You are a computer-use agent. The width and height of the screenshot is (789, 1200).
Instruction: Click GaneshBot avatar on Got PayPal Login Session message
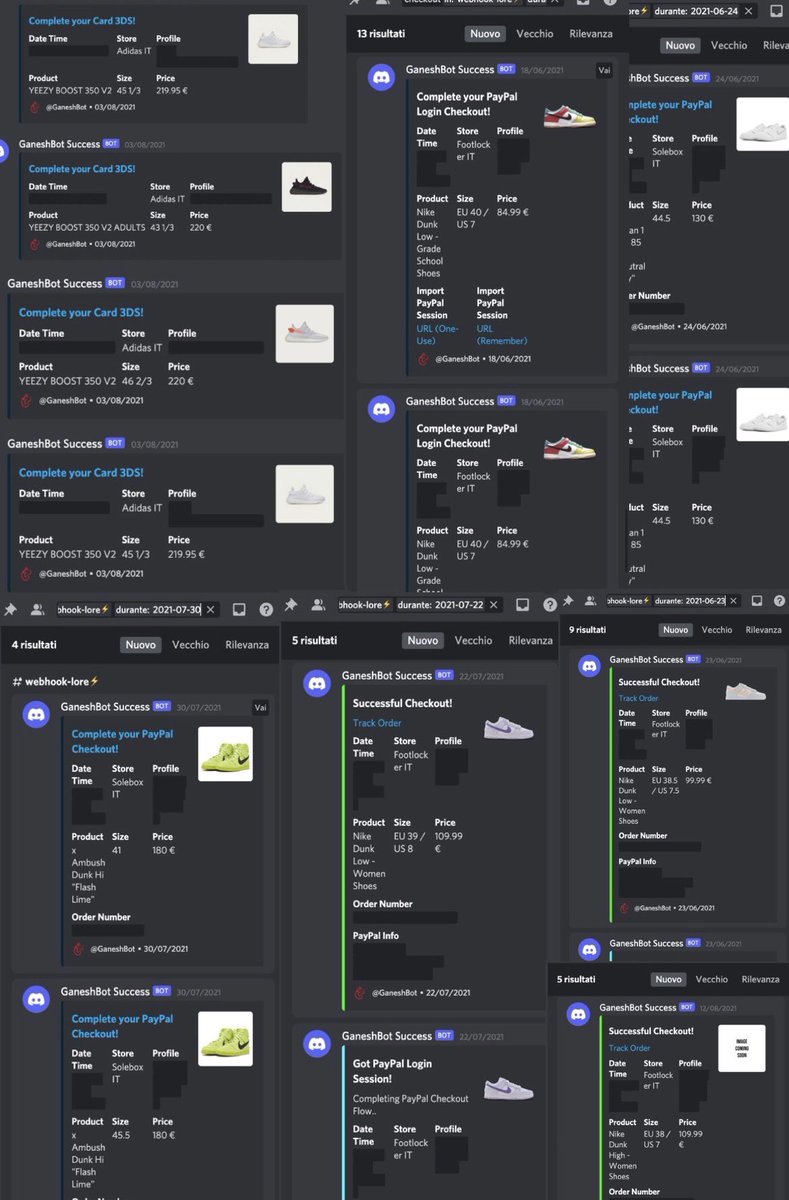point(318,1044)
